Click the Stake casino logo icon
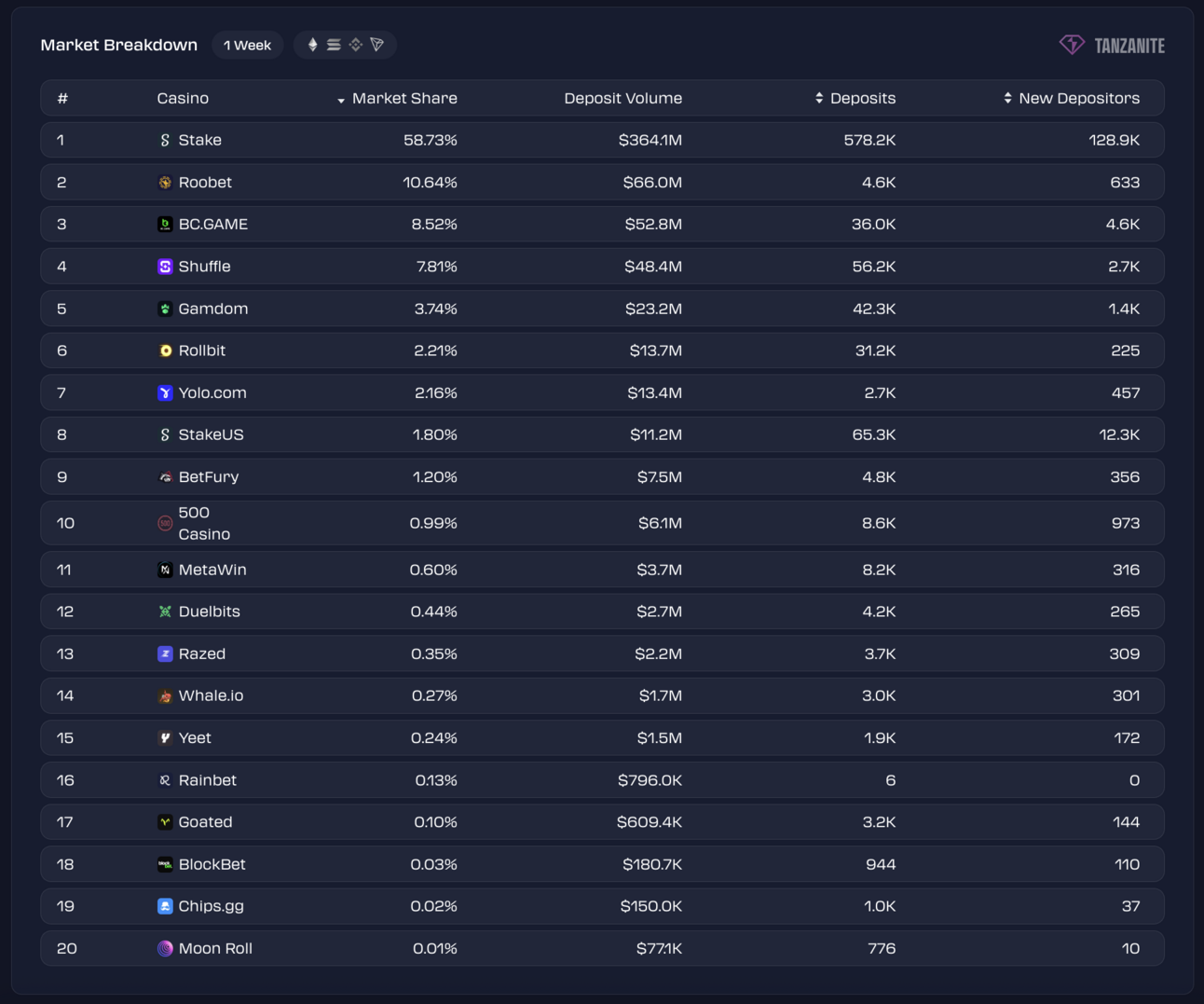1204x1004 pixels. point(165,140)
